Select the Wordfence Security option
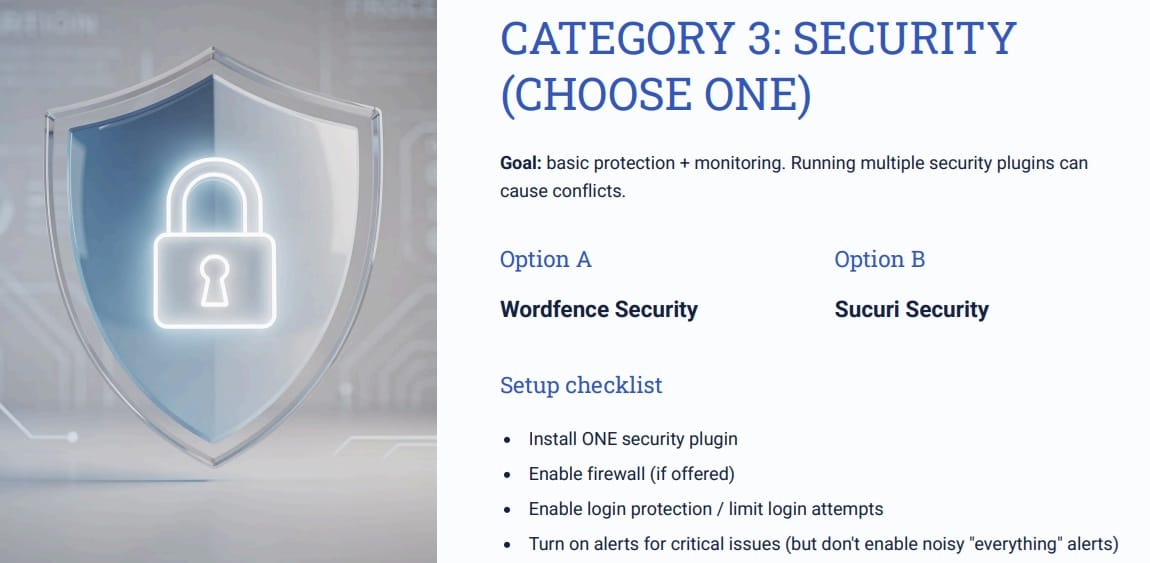This screenshot has width=1150, height=563. click(x=598, y=309)
